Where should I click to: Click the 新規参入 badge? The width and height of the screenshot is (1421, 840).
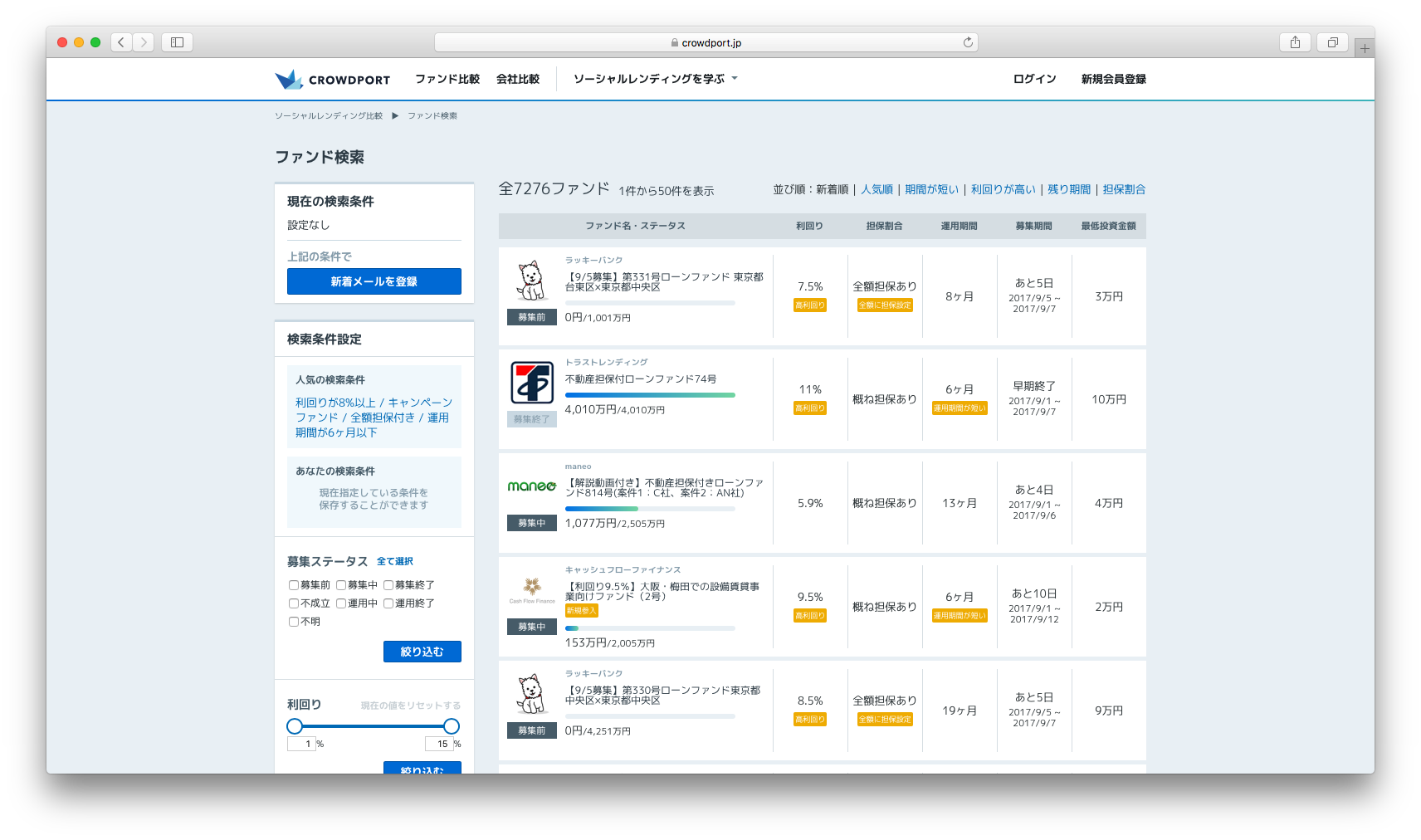coord(582,611)
